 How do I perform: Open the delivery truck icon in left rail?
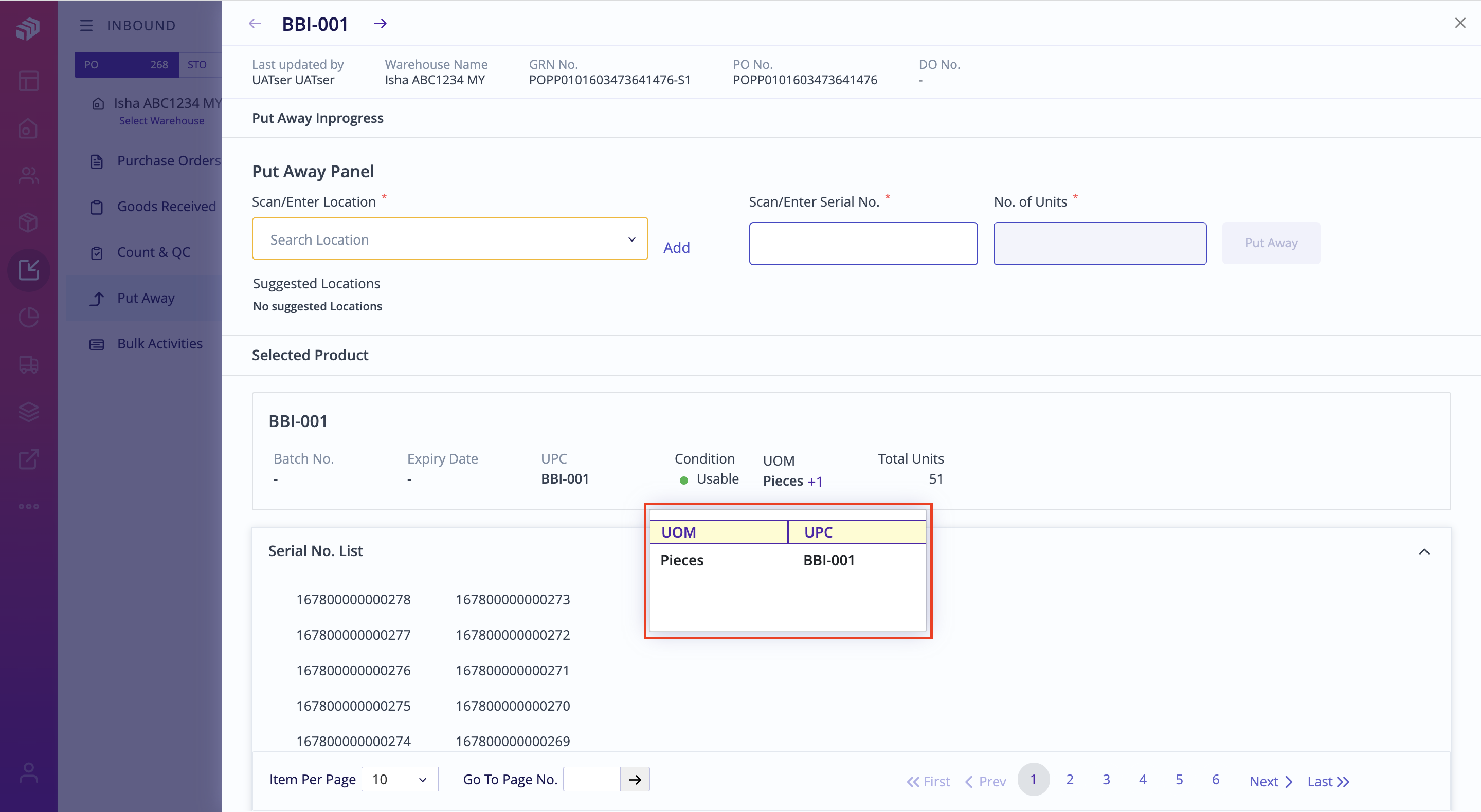[x=28, y=364]
